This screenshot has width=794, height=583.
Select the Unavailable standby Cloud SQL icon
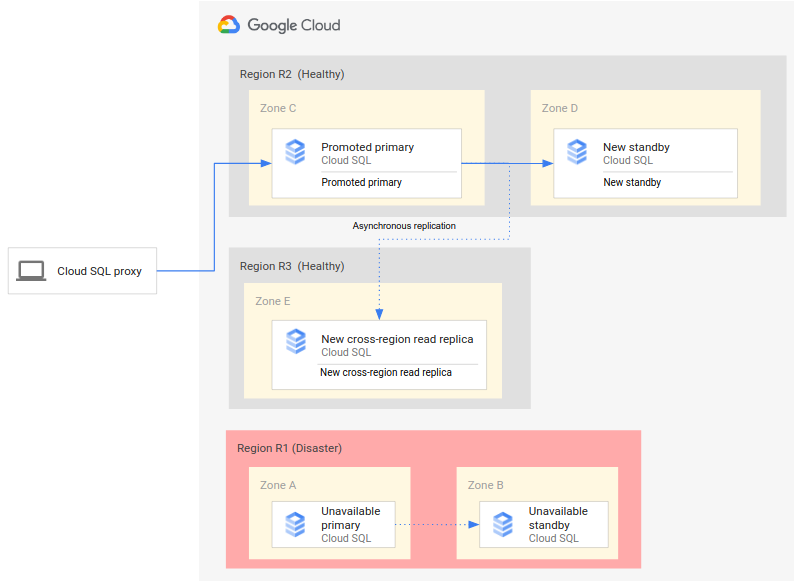click(x=502, y=524)
